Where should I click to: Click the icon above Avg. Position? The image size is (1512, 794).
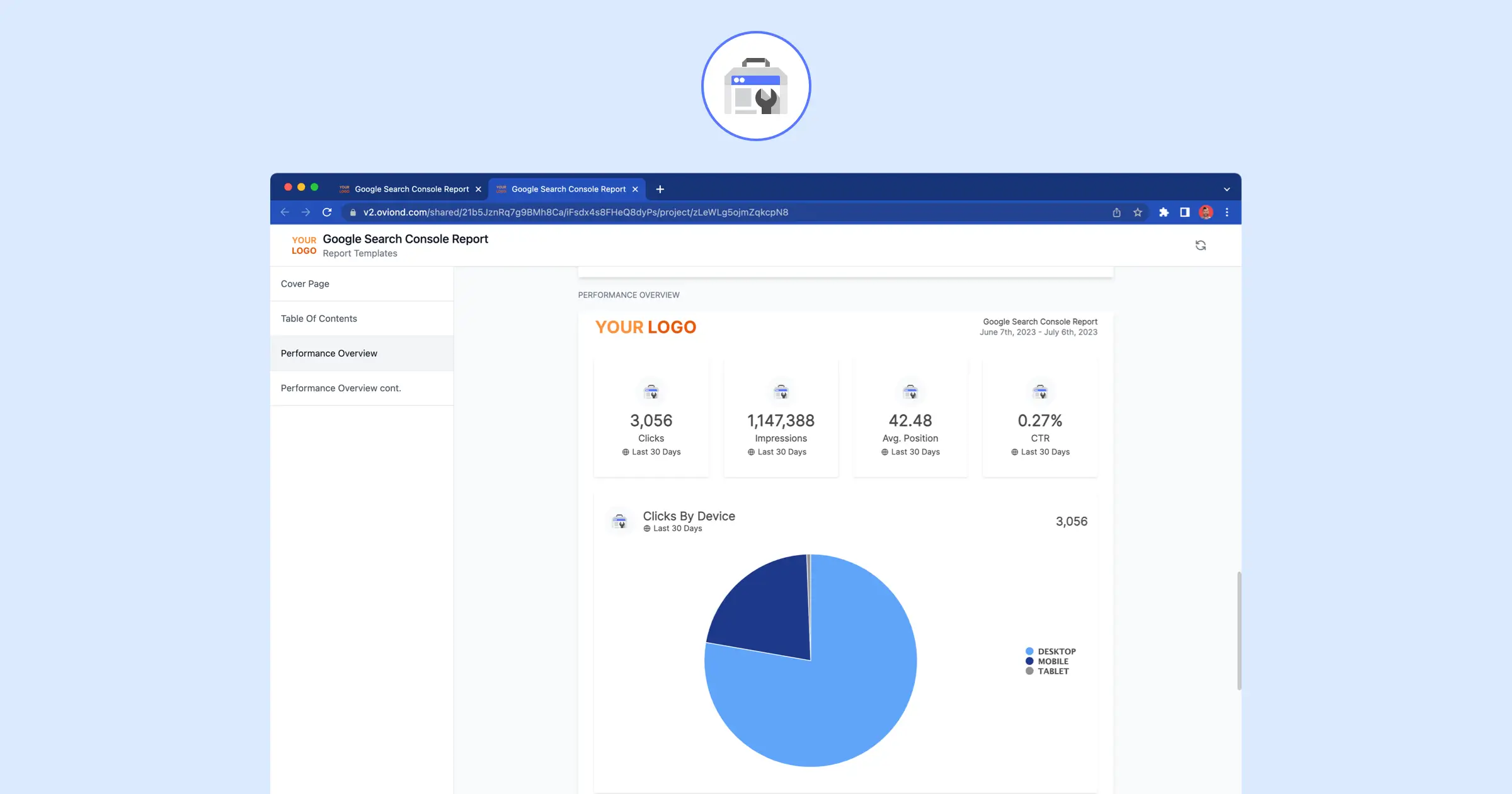(x=910, y=392)
